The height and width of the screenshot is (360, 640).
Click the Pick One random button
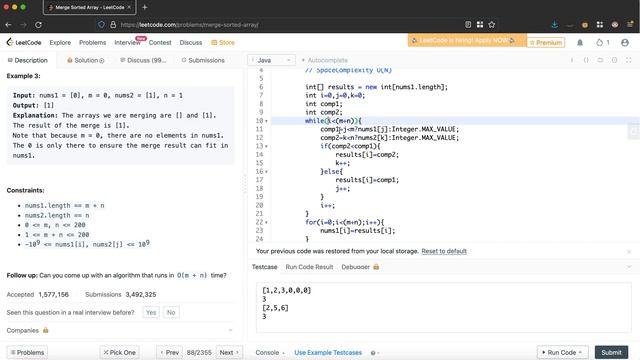pyautogui.click(x=119, y=352)
